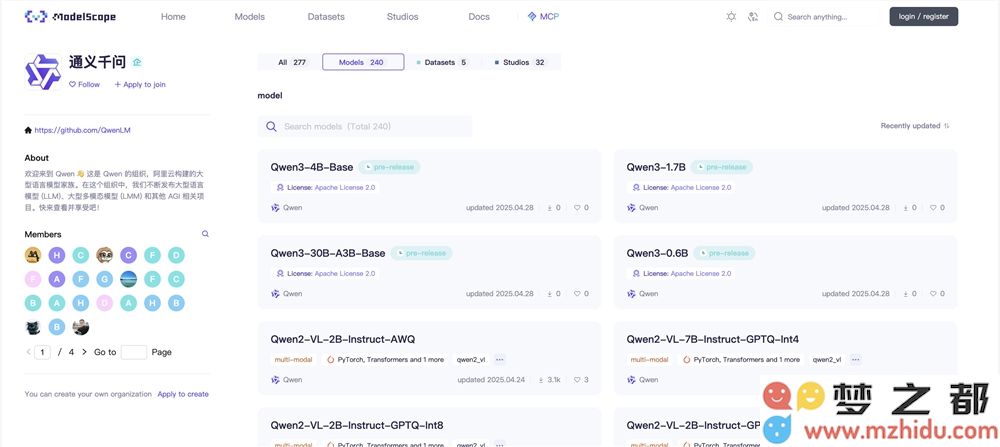
Task: Click pre-release badge on Qwen3-0.6B
Action: click(x=724, y=253)
